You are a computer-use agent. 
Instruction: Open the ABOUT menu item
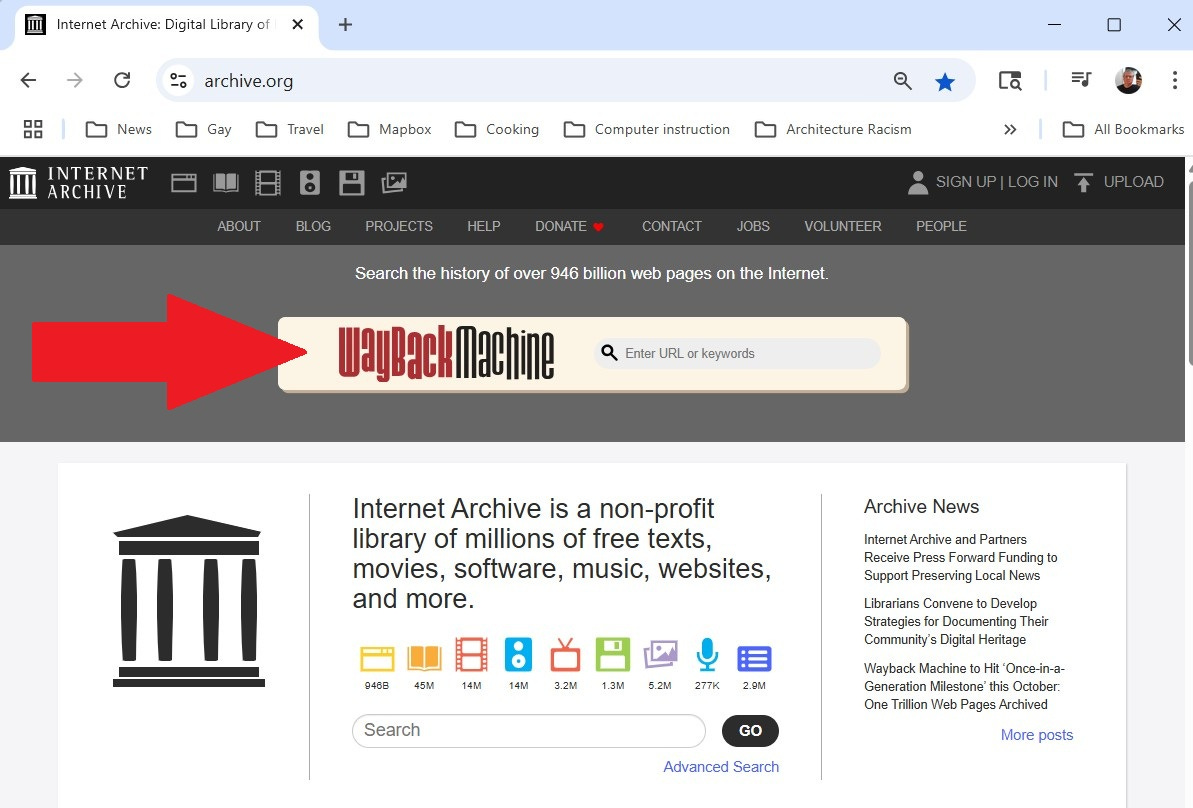(x=239, y=226)
